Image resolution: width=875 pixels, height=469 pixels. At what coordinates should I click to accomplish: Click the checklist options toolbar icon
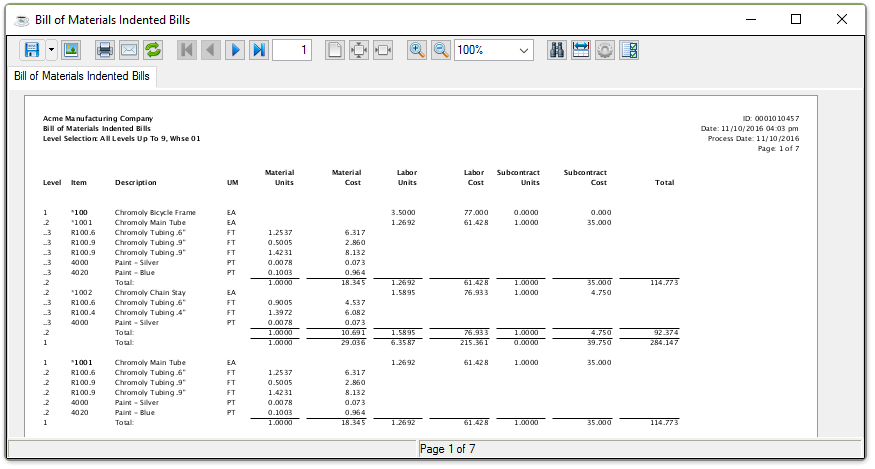click(x=629, y=49)
